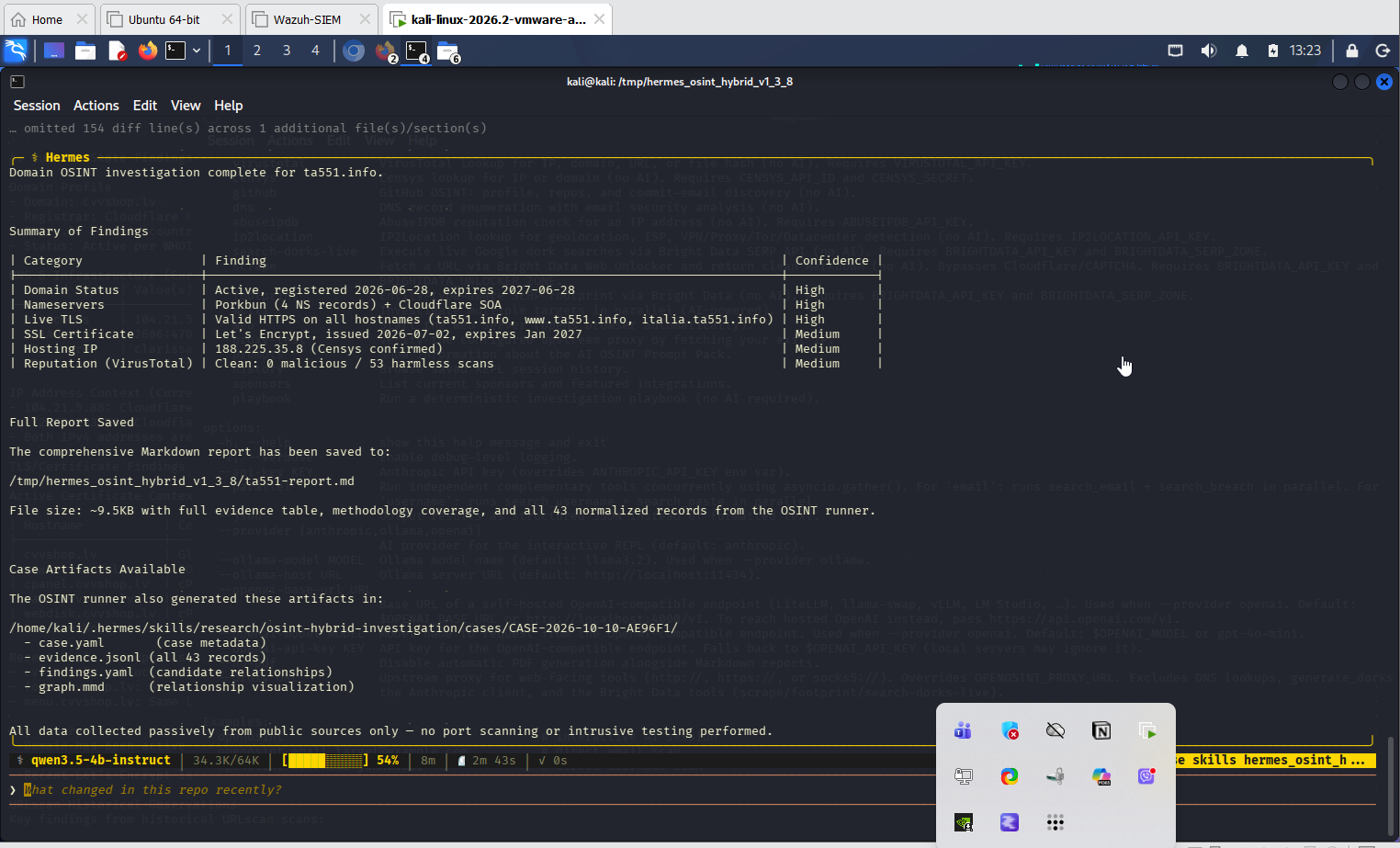Switch to workspace 4
Viewport: 1400px width, 848px height.
click(316, 51)
